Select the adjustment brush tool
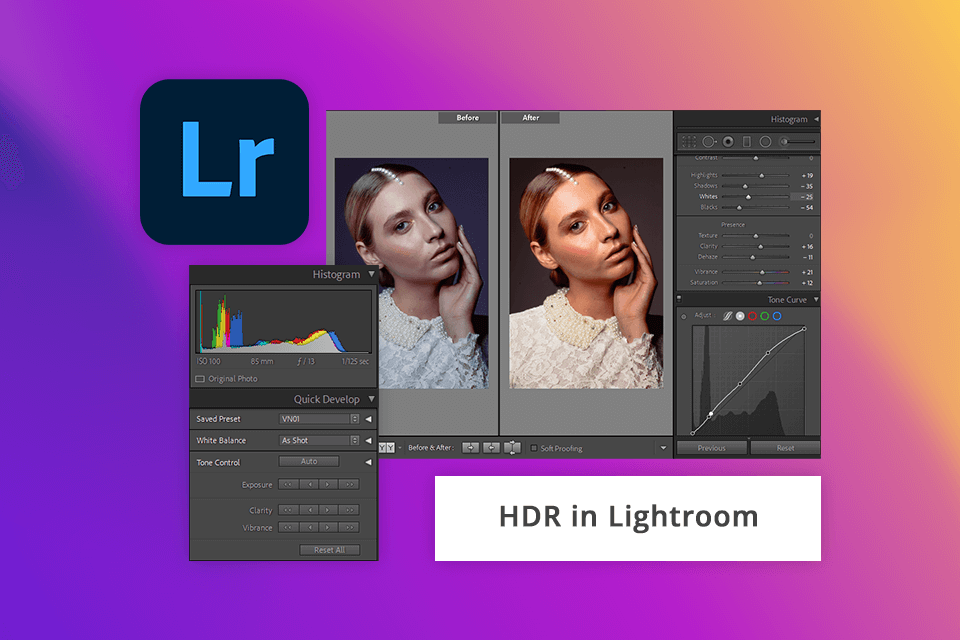The width and height of the screenshot is (960, 640). click(784, 141)
